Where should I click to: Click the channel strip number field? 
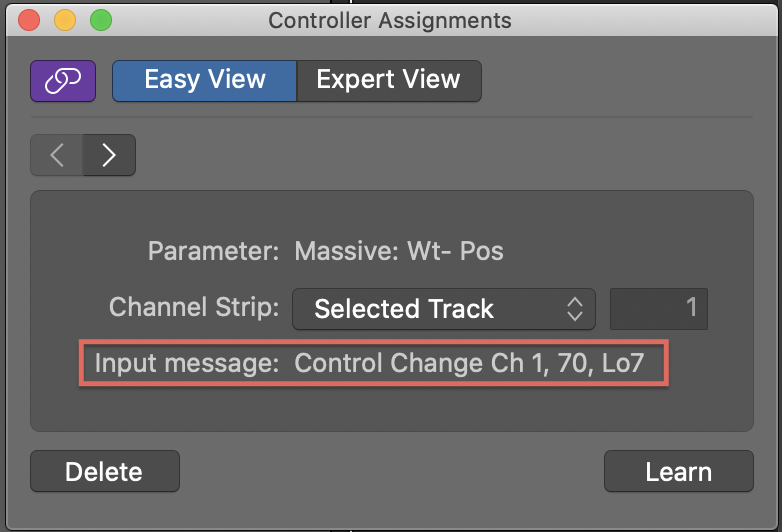click(x=659, y=309)
